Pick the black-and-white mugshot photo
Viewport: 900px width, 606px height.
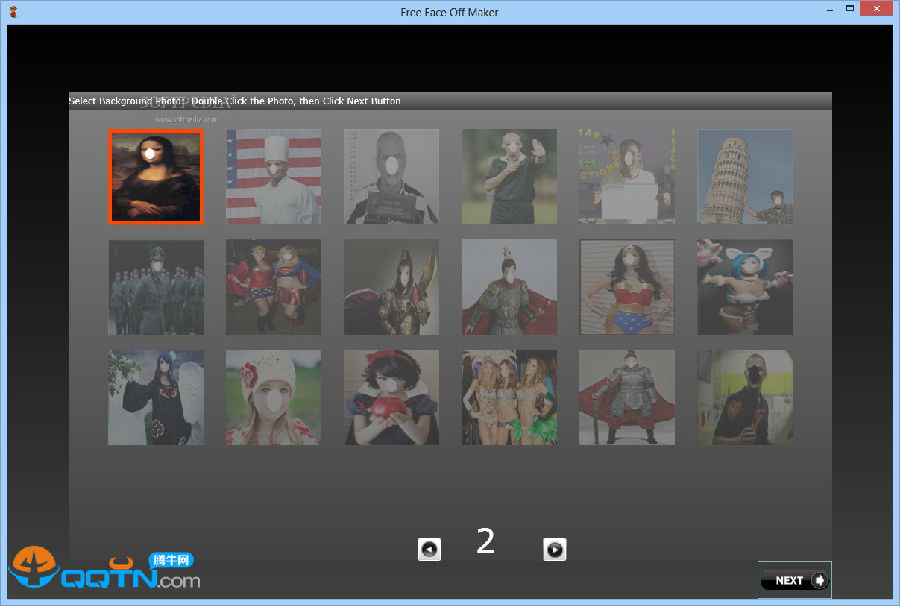point(391,176)
